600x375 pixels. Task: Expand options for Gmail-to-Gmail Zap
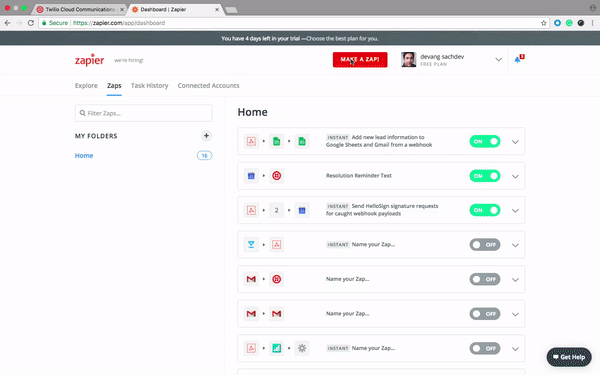tap(515, 315)
